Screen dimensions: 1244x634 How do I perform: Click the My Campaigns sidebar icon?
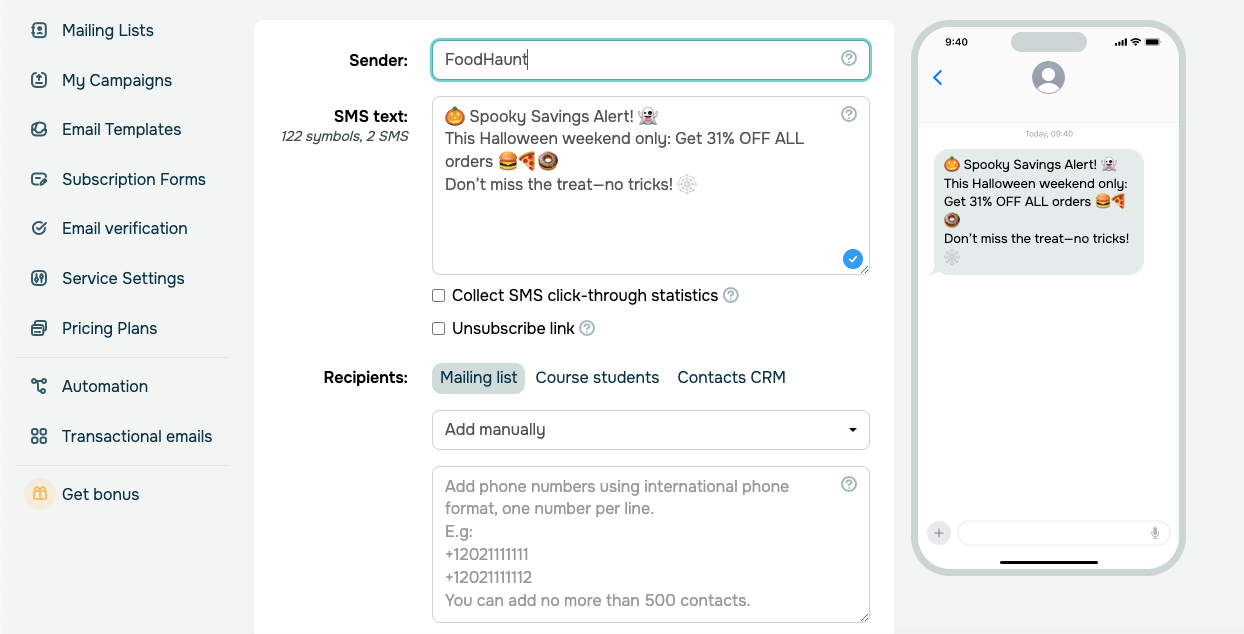(39, 80)
